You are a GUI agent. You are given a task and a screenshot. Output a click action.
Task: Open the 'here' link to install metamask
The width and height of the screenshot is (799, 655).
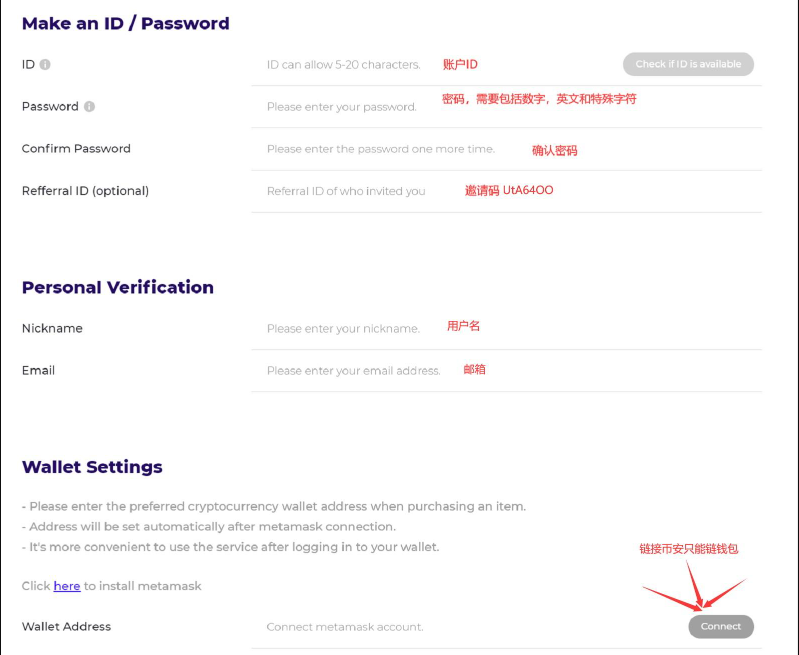tap(67, 586)
